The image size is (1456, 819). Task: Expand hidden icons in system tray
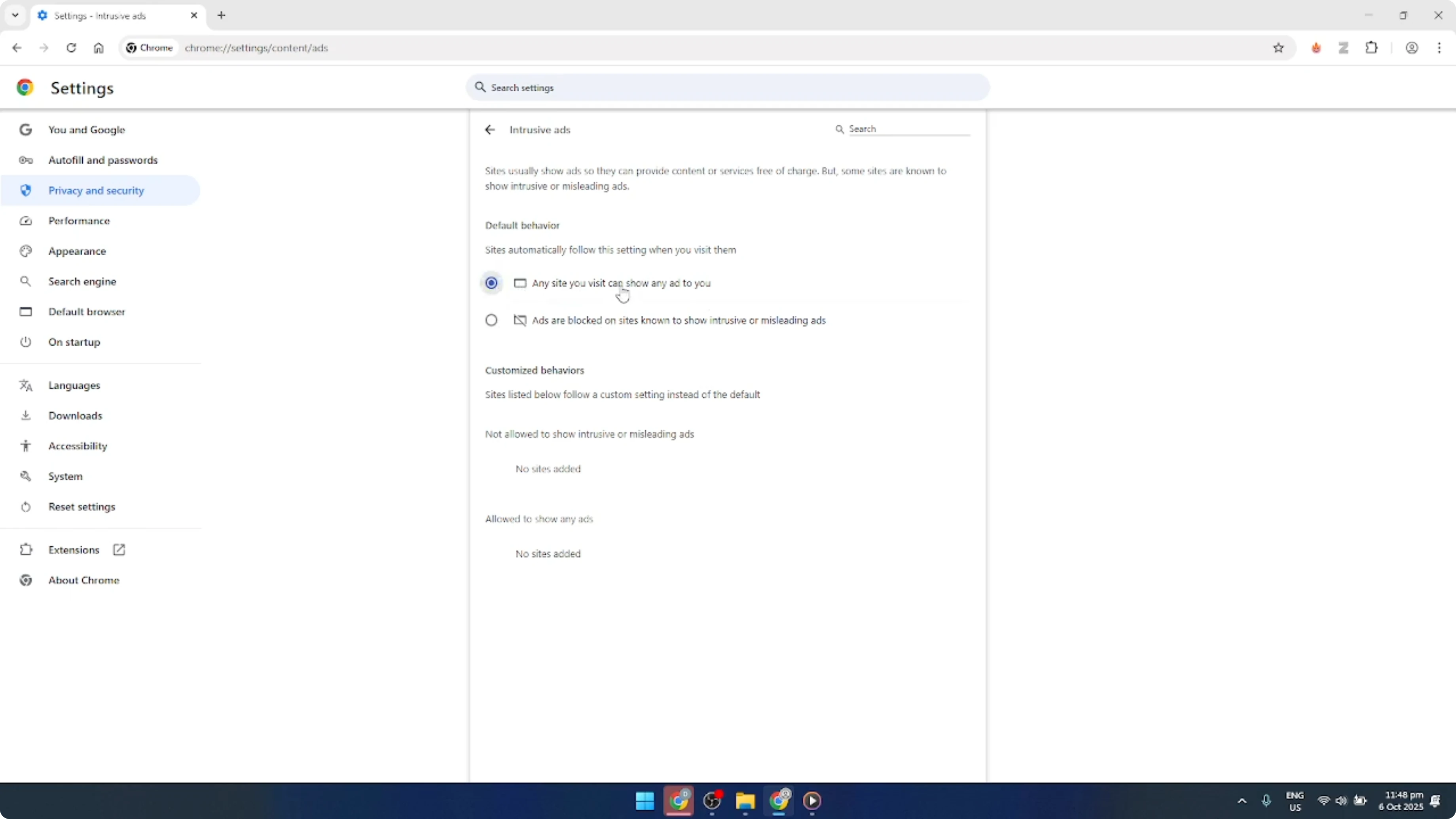click(x=1241, y=801)
